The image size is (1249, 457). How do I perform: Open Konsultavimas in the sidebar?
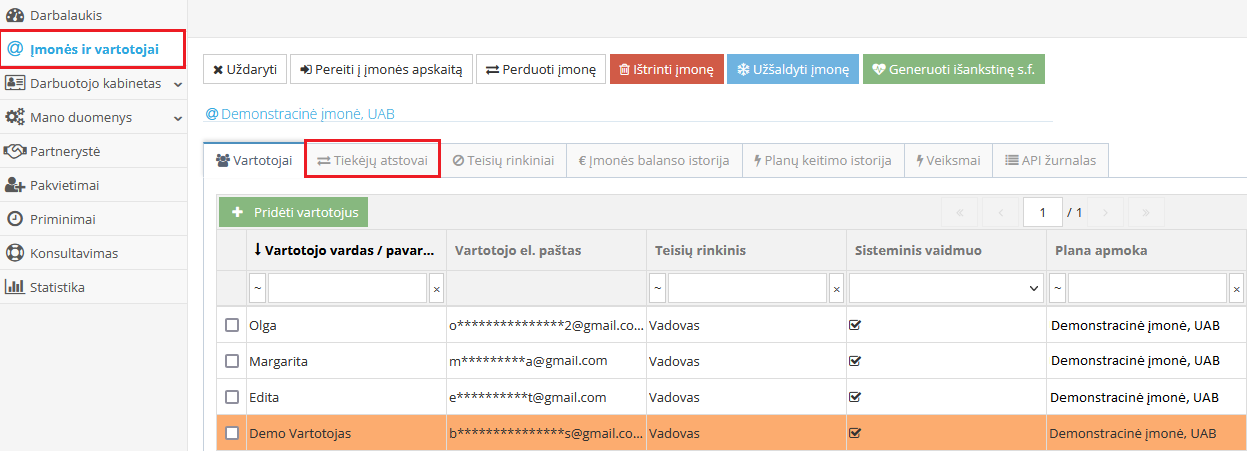[73, 253]
